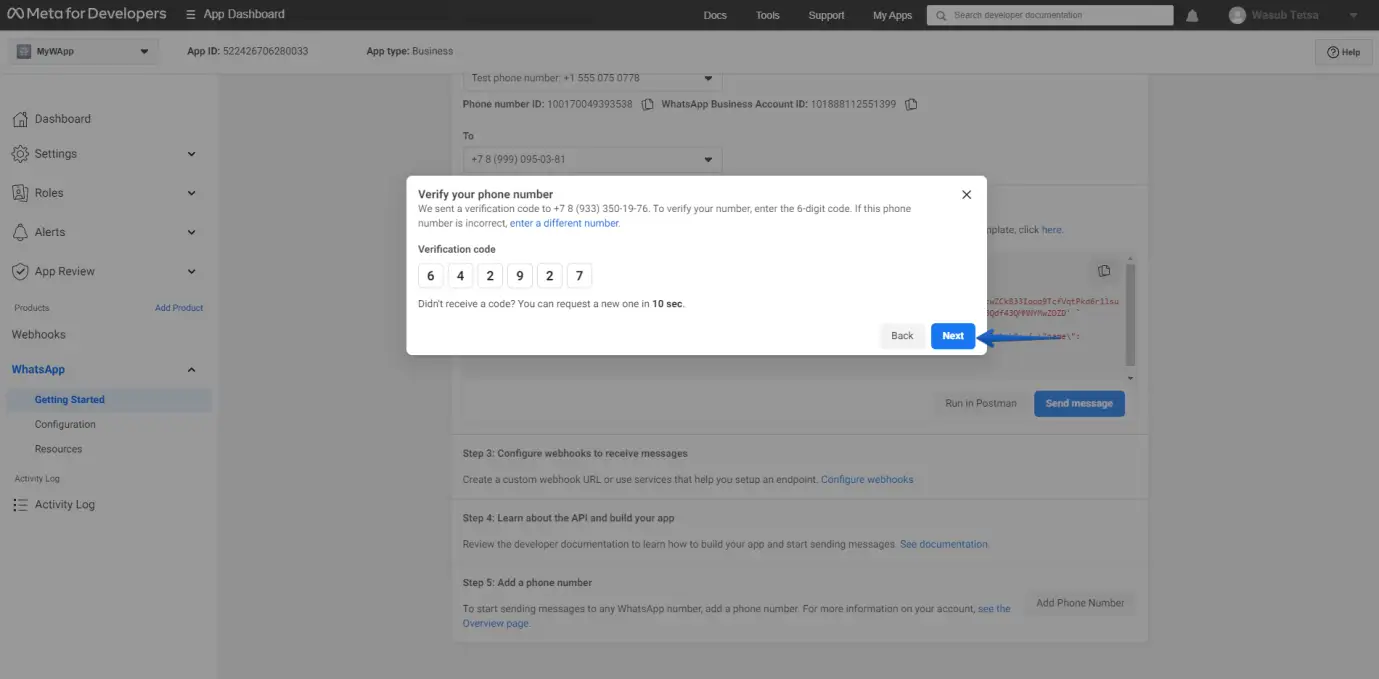Close the Verify your phone number dialog
The image size is (1379, 679).
(x=966, y=195)
